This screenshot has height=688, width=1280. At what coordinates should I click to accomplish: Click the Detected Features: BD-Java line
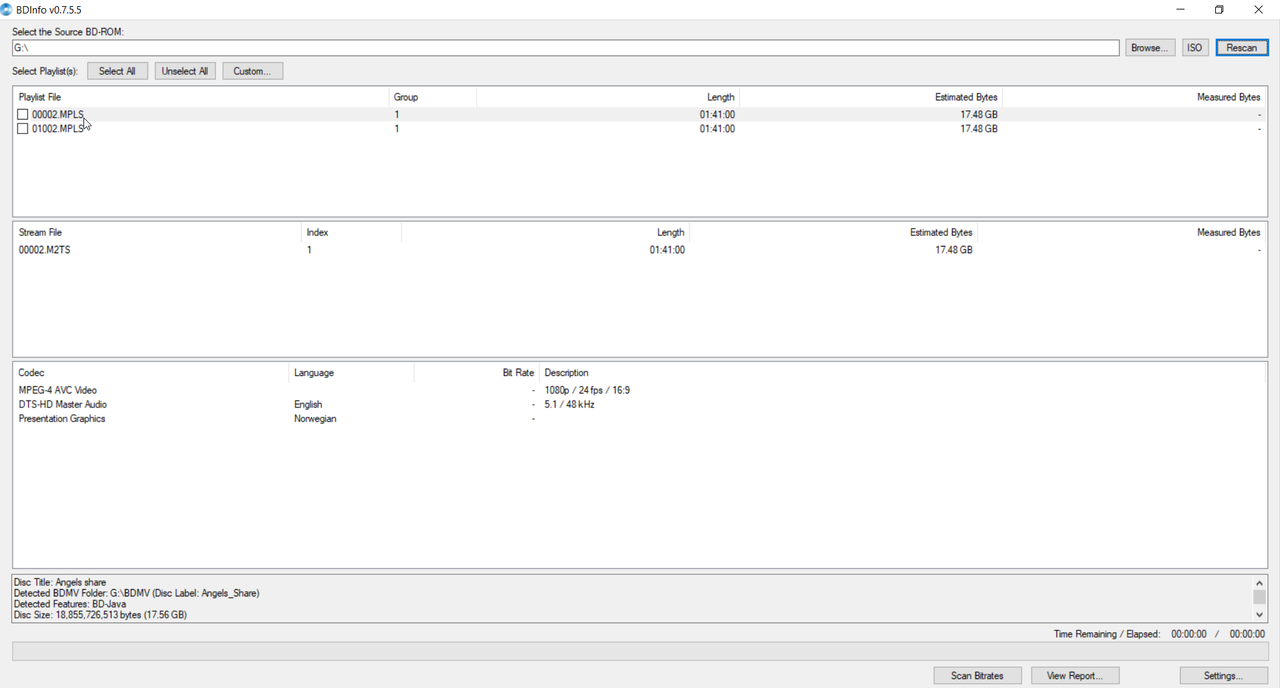pos(70,604)
